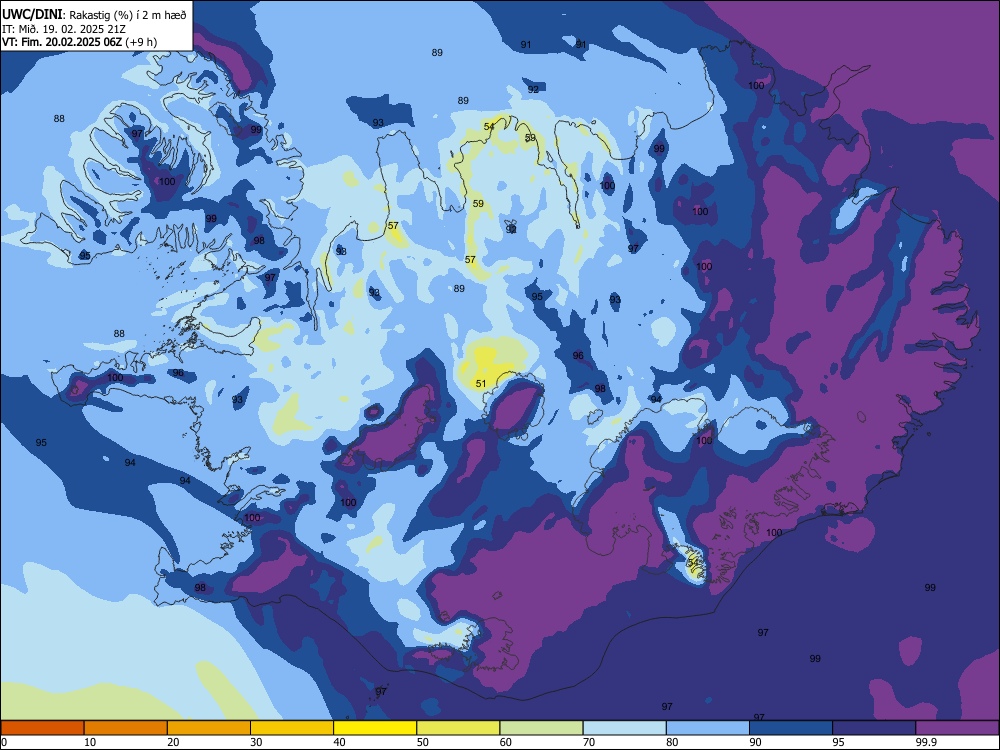Select the medium blue 90–95 legend swatch
Screen dimensions: 1000x750
click(791, 728)
